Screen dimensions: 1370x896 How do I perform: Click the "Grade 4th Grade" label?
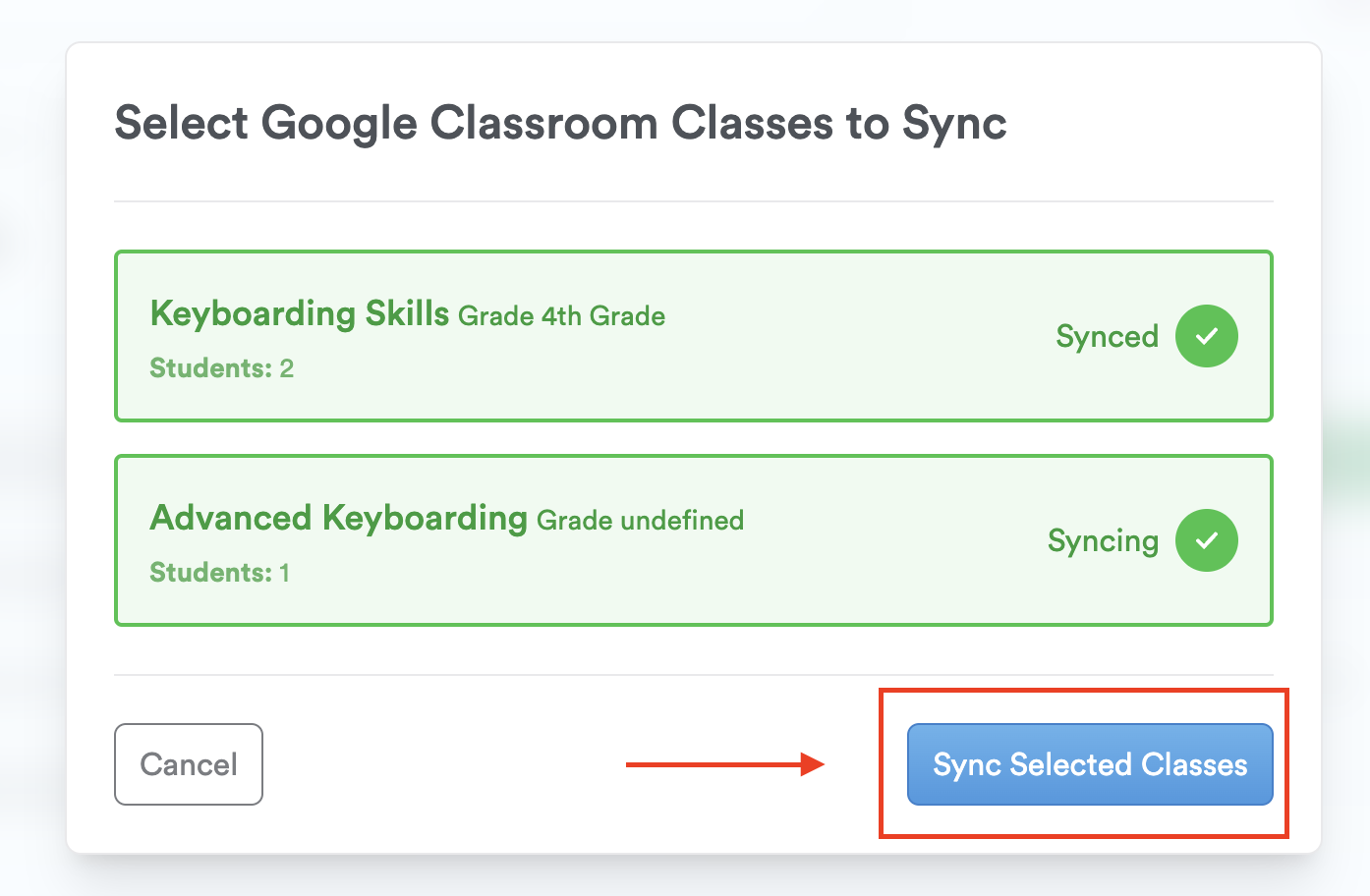(562, 316)
